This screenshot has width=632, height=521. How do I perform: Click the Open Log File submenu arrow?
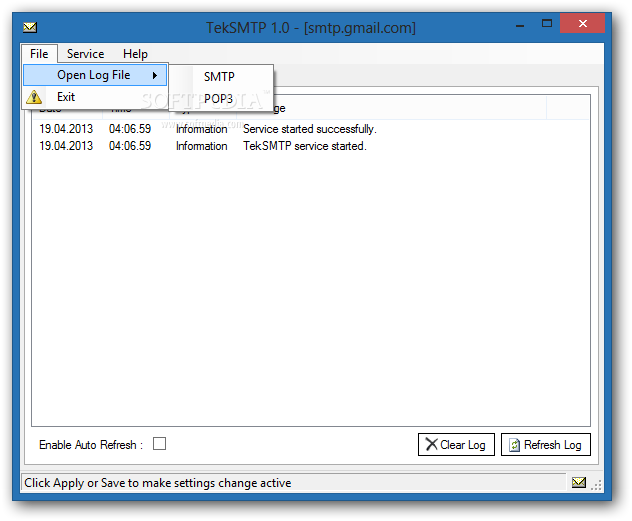[x=155, y=75]
